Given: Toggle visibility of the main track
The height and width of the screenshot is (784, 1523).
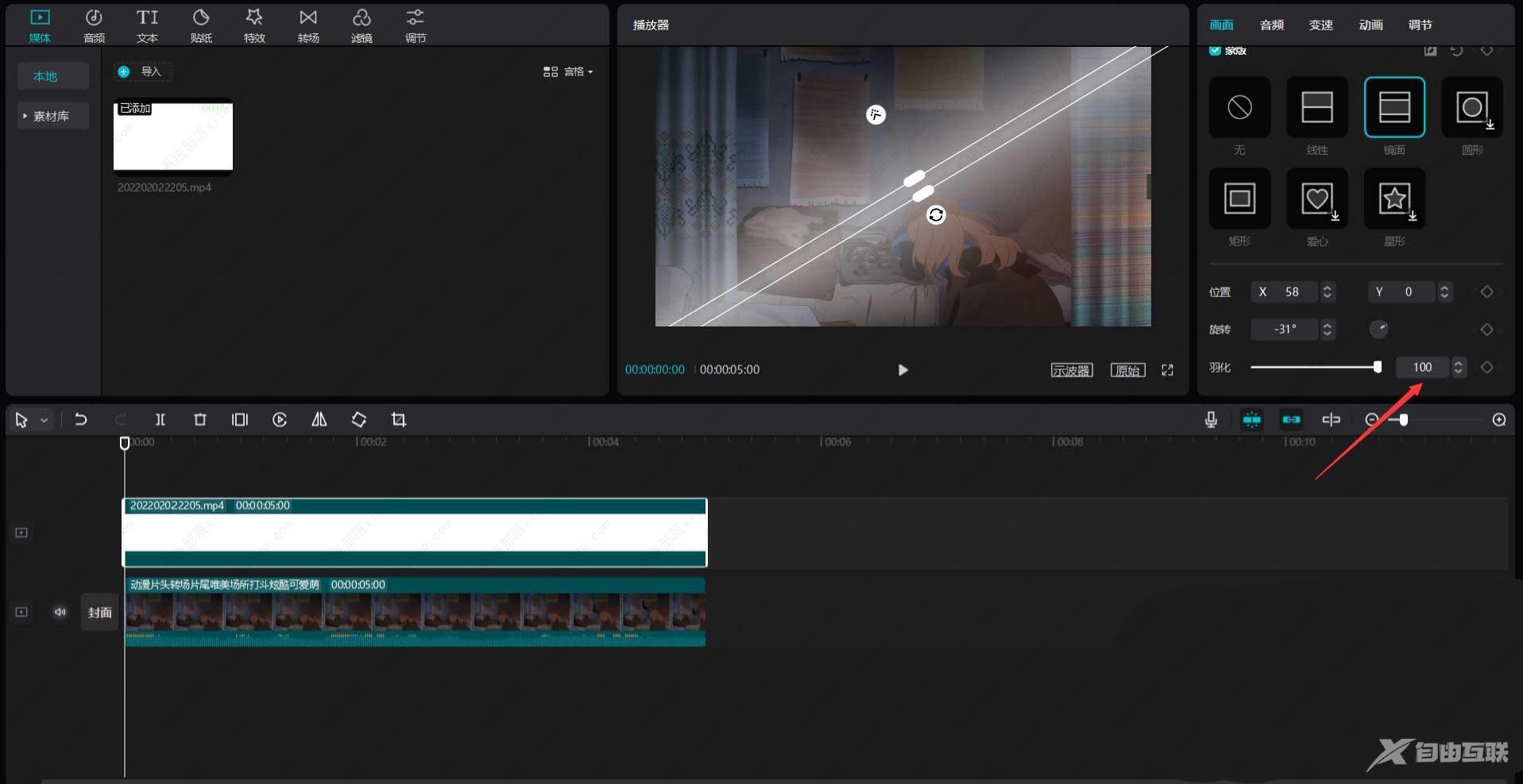Looking at the screenshot, I should point(21,612).
